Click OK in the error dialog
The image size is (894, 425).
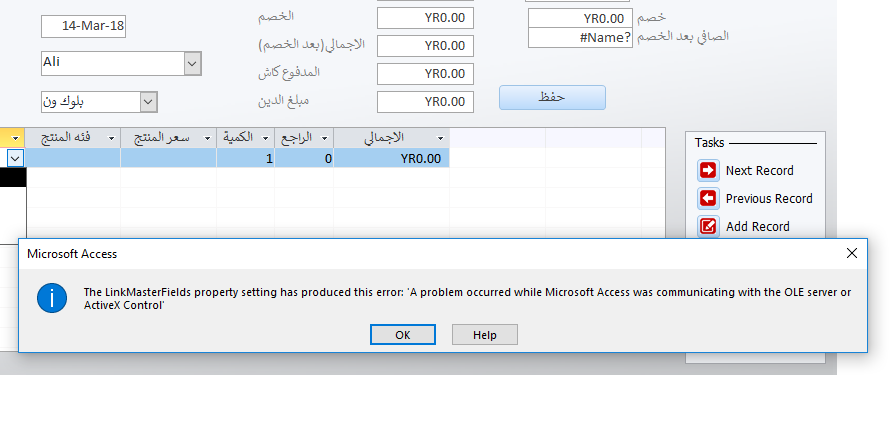click(x=403, y=335)
